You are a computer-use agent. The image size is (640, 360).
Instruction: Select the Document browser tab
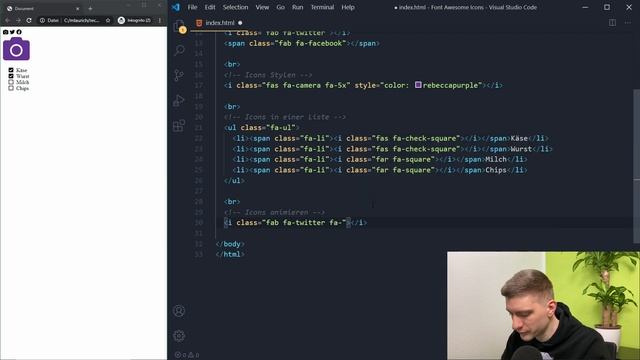(x=43, y=8)
